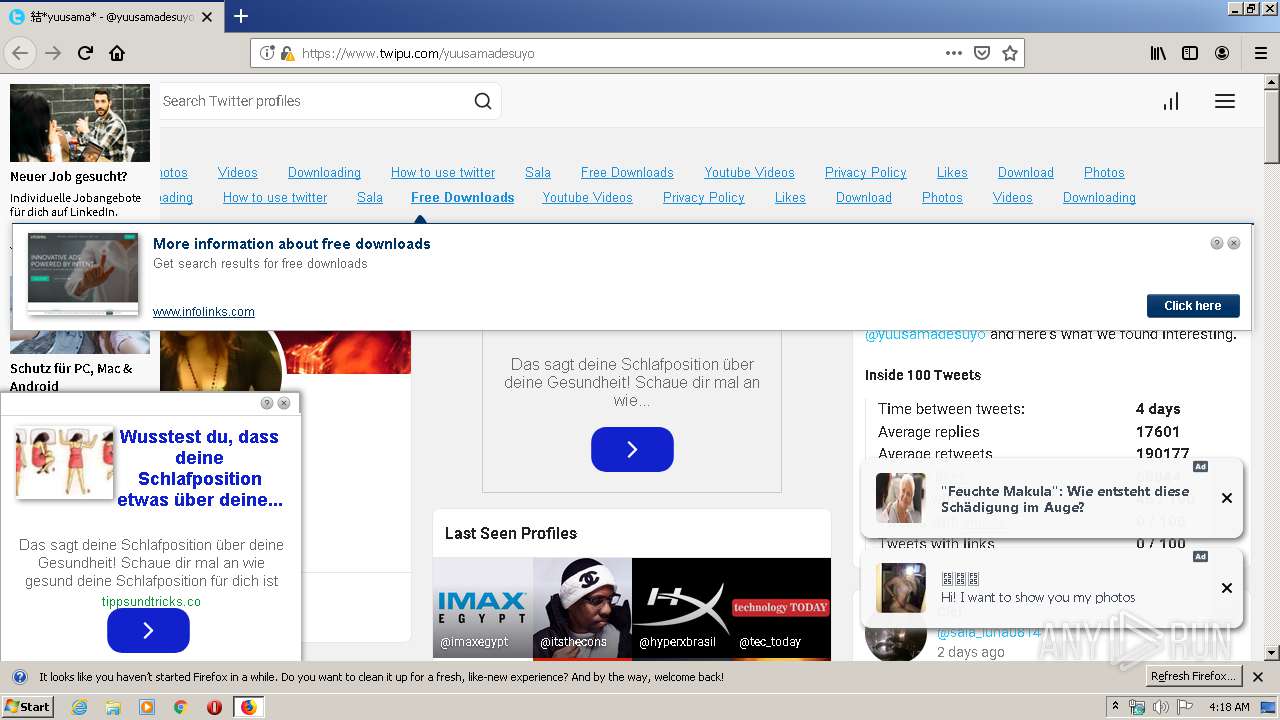Show hidden system tray icons
This screenshot has height=720, width=1280.
(x=1115, y=707)
